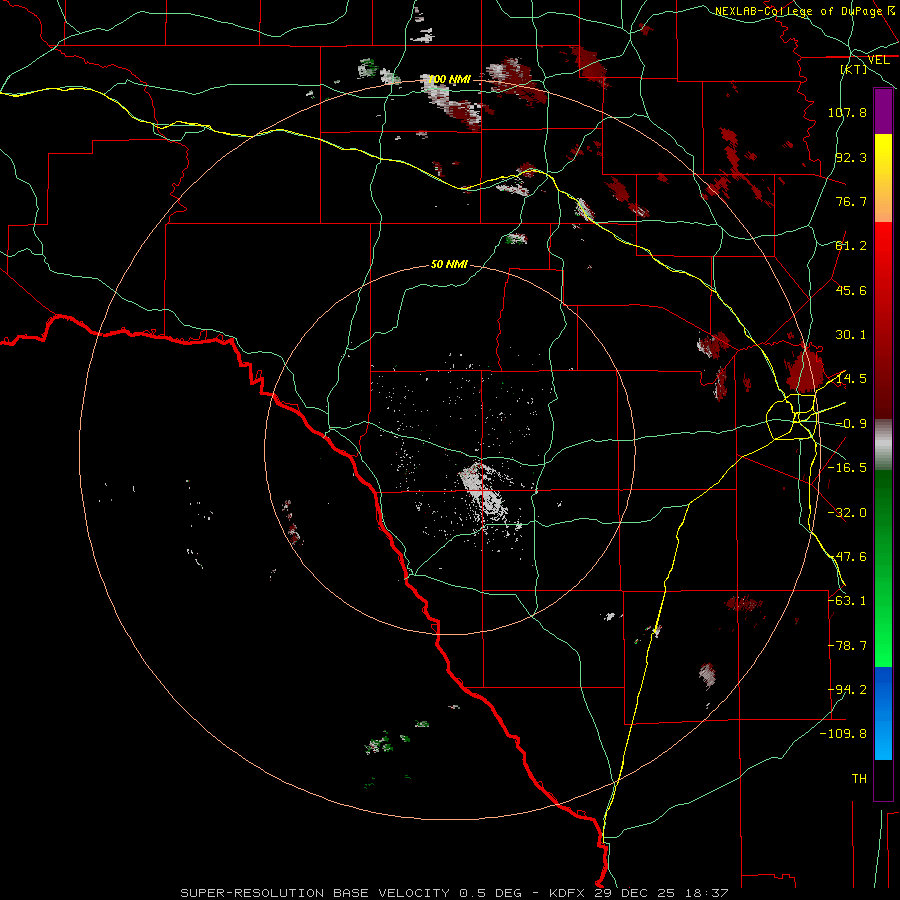Pick the green segment of color bar
Screen dimensions: 900x900
tap(883, 568)
